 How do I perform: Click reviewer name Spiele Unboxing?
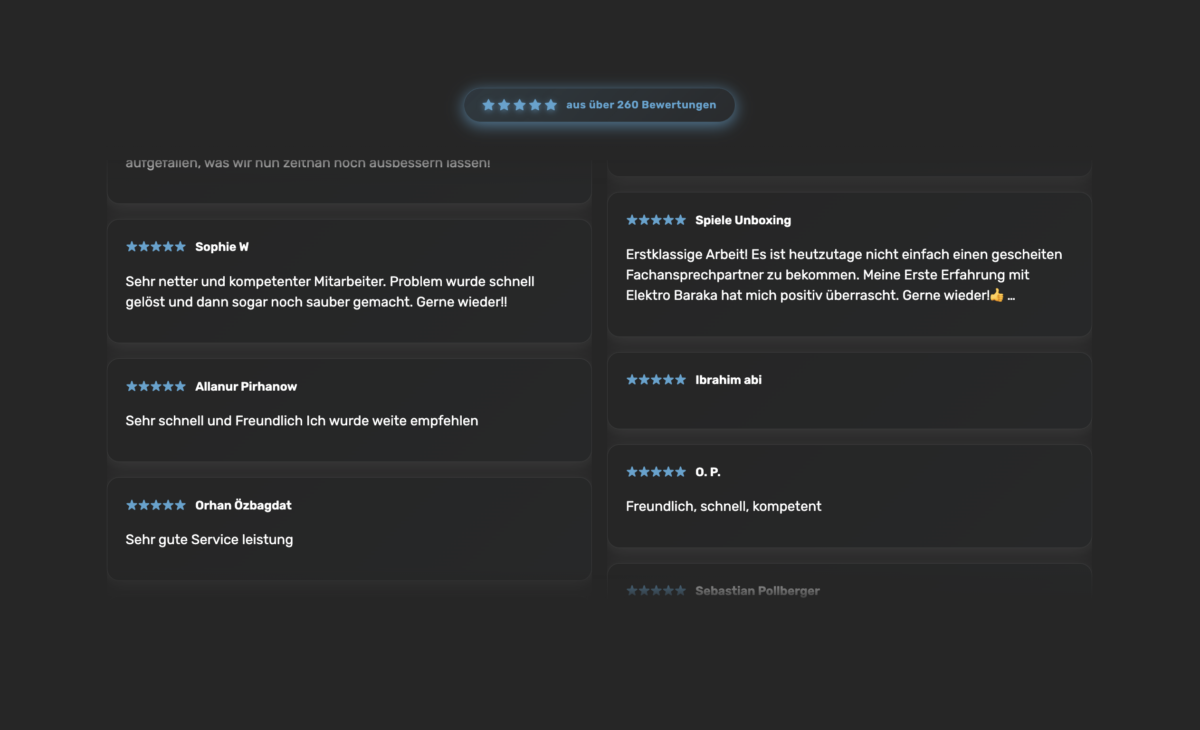coord(743,220)
